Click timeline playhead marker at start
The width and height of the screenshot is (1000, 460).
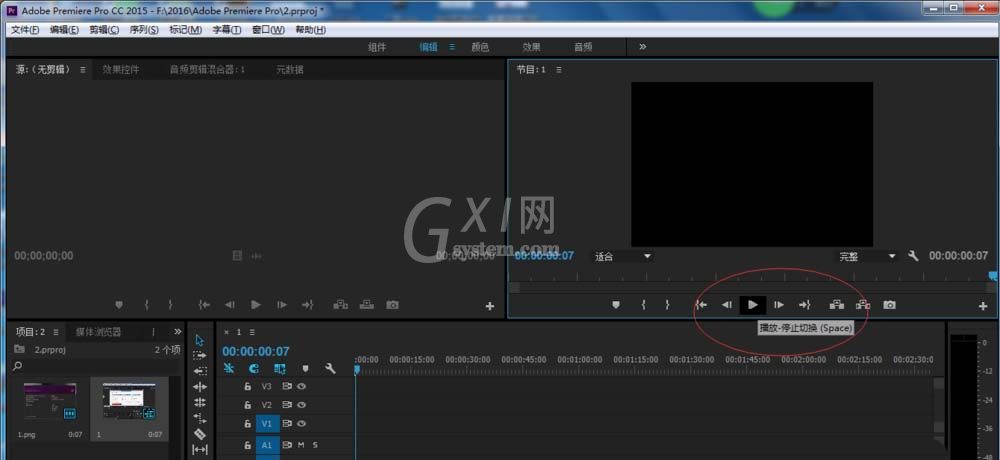coord(357,369)
